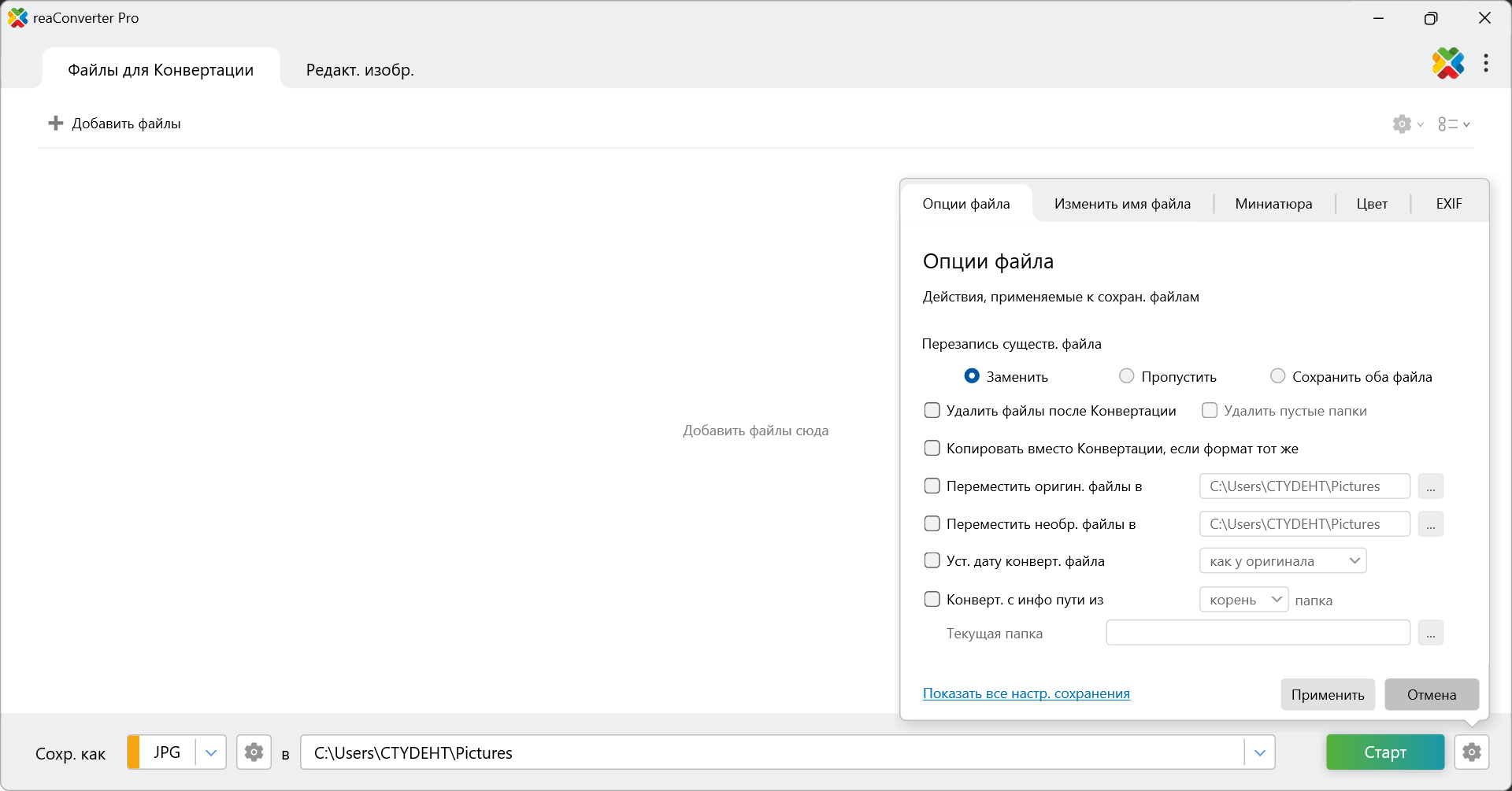Viewport: 1512px width, 791px height.
Task: Browse folder for Текущая папка field
Action: [1430, 633]
